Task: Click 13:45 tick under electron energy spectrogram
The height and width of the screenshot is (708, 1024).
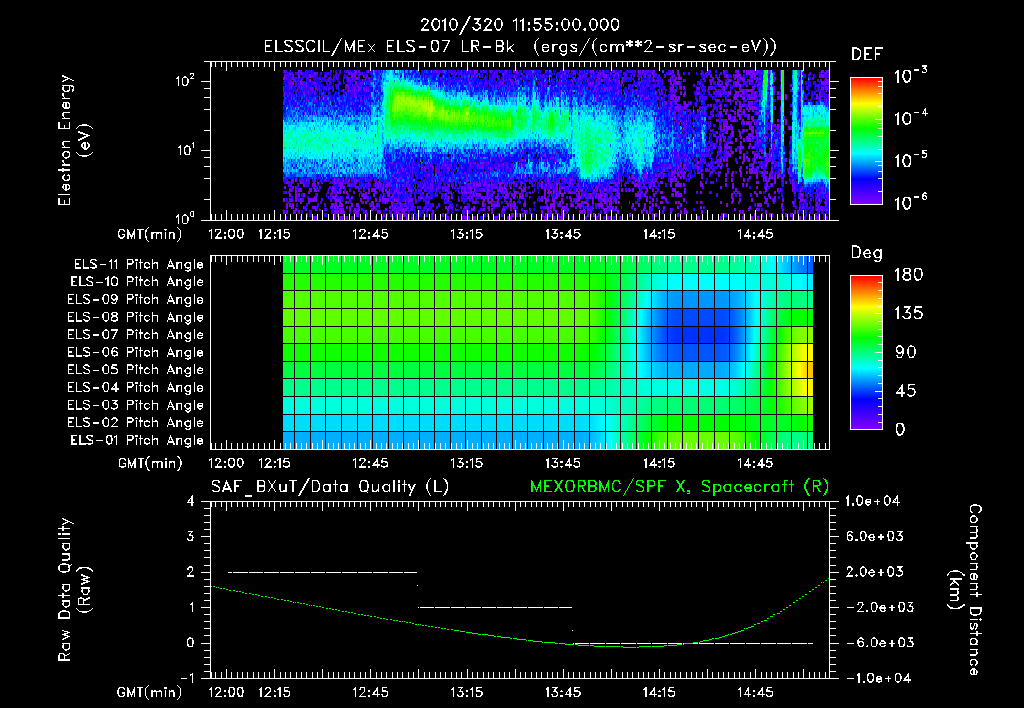Action: tap(563, 234)
